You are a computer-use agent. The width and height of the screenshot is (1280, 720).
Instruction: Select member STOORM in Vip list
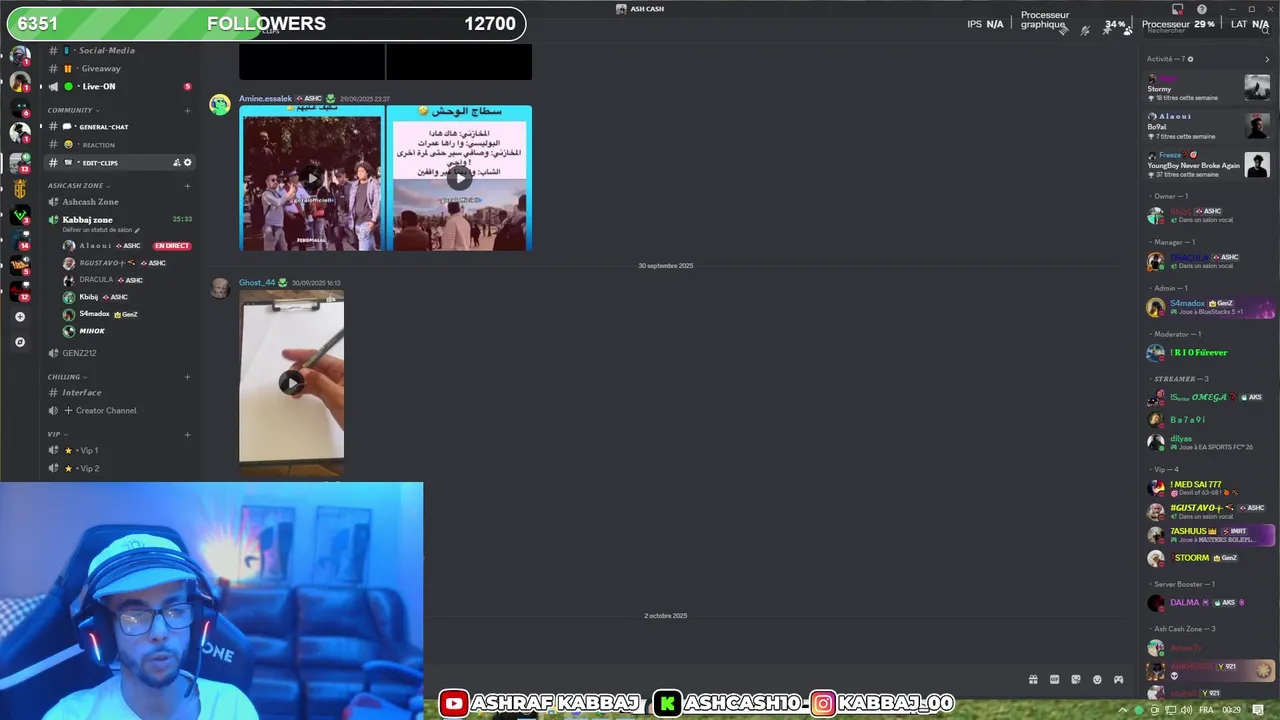coord(1208,558)
